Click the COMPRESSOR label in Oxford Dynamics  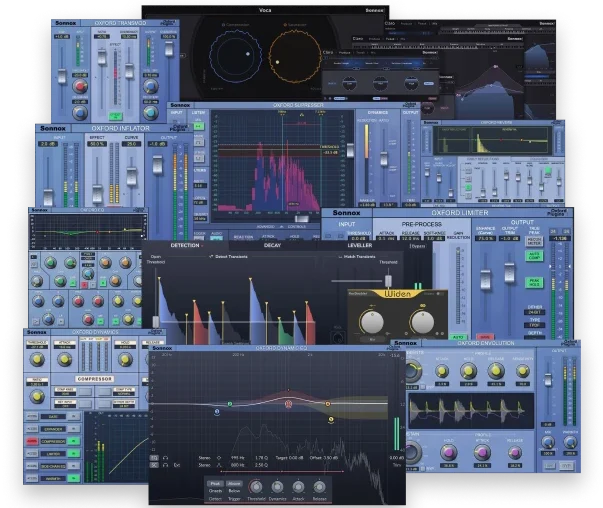(x=94, y=379)
